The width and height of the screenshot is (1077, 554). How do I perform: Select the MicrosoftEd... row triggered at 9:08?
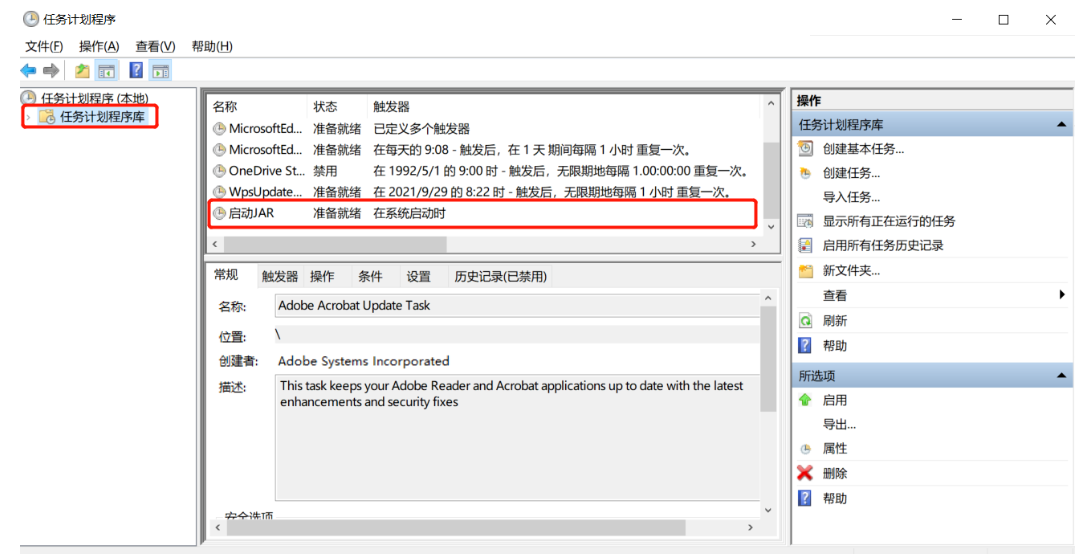pyautogui.click(x=484, y=150)
